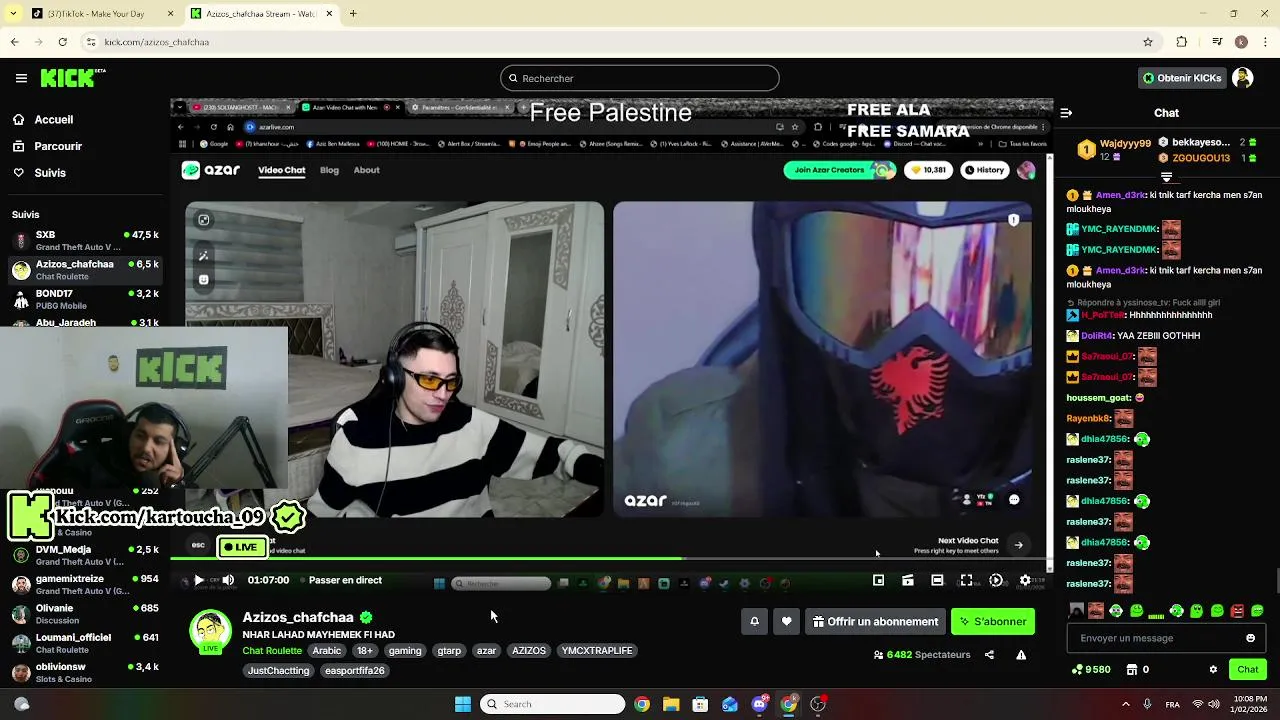Select the YMCXTRAPLIFE tag
Screen dimensions: 1280x720
pos(597,650)
